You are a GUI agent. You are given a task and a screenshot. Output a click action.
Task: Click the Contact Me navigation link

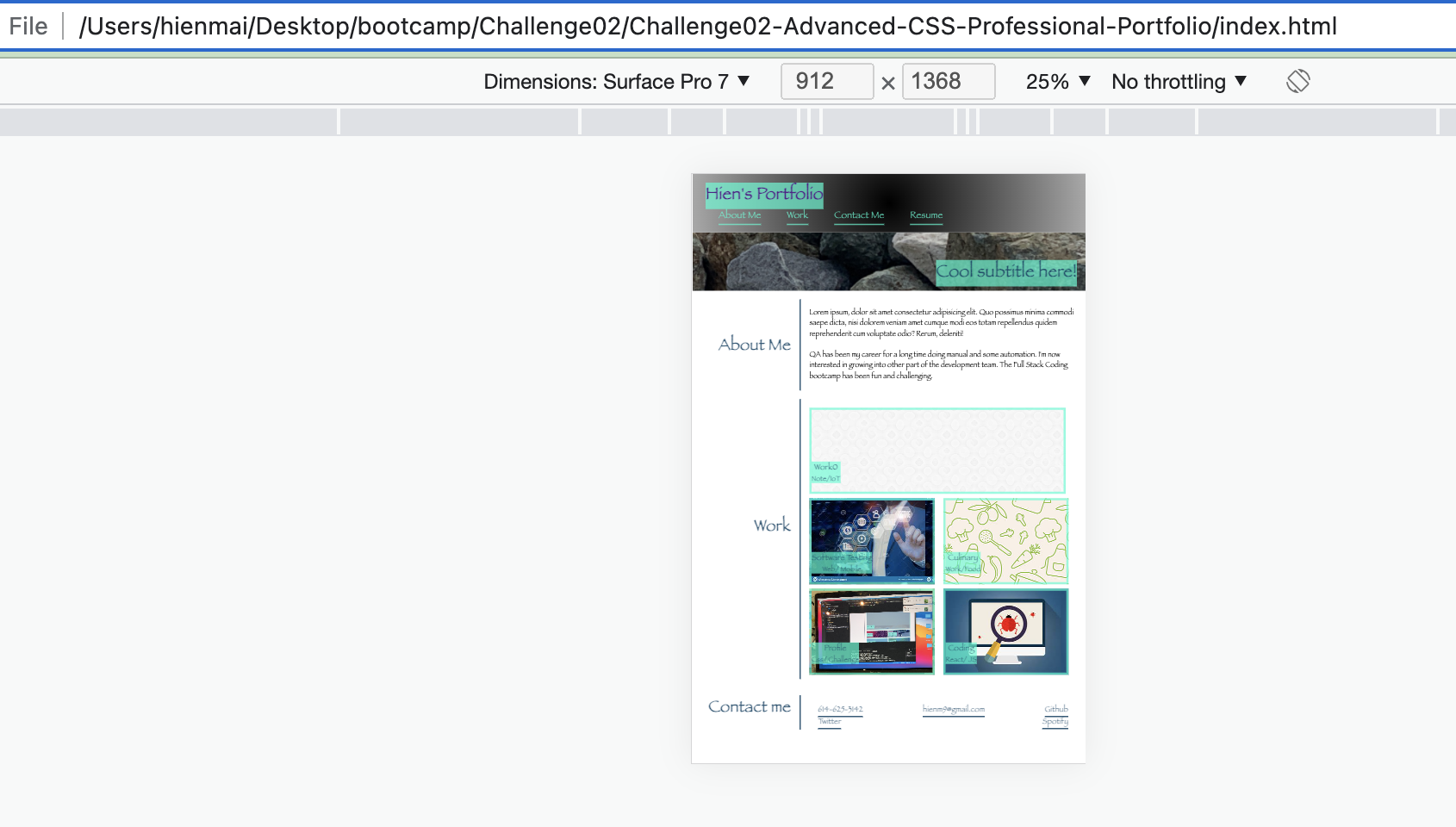pyautogui.click(x=858, y=215)
